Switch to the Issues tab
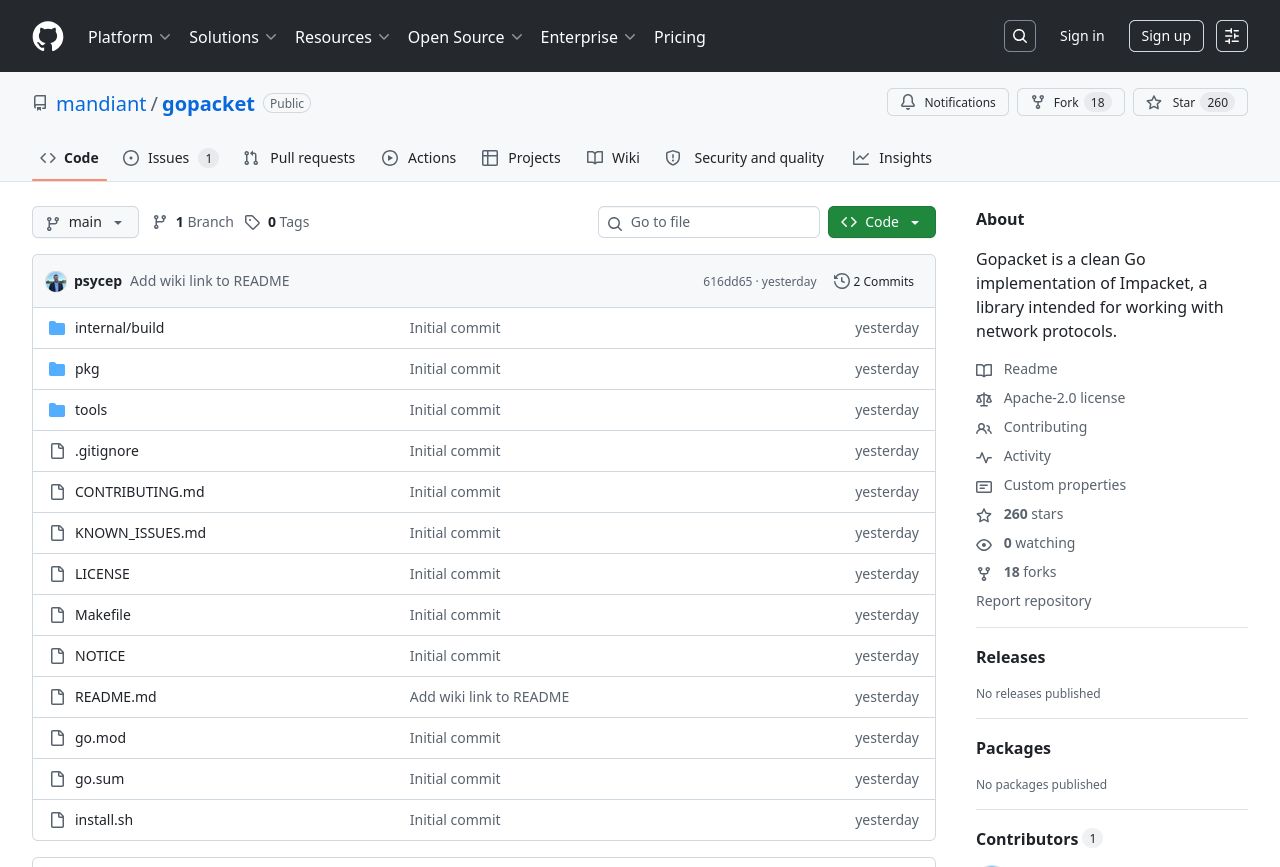The image size is (1280, 867). pos(169,158)
